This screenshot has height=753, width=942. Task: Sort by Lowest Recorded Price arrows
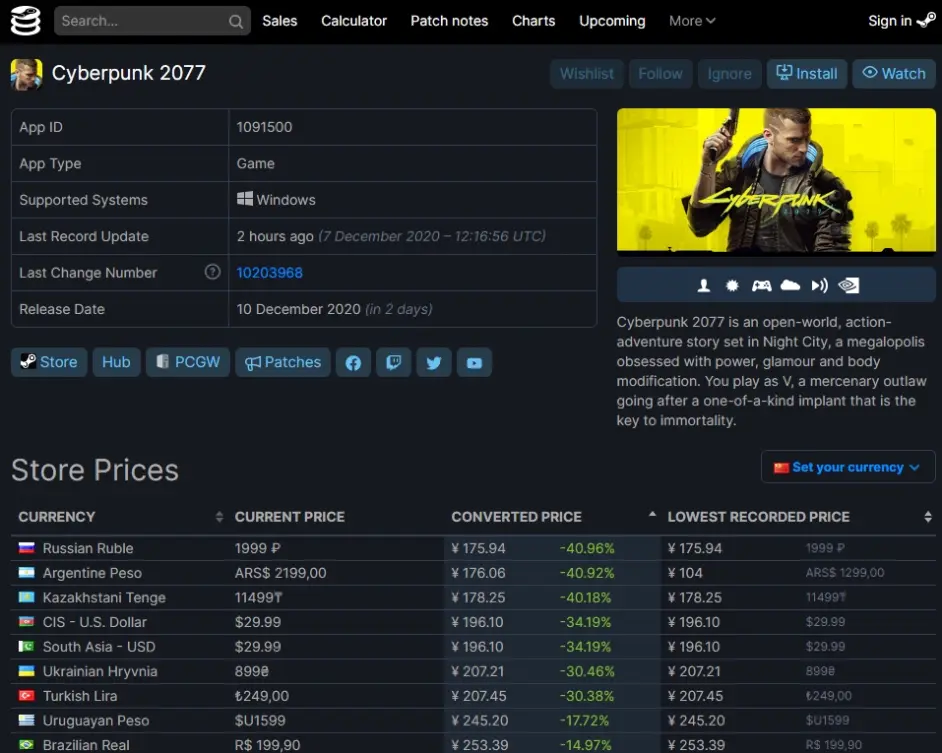click(928, 517)
